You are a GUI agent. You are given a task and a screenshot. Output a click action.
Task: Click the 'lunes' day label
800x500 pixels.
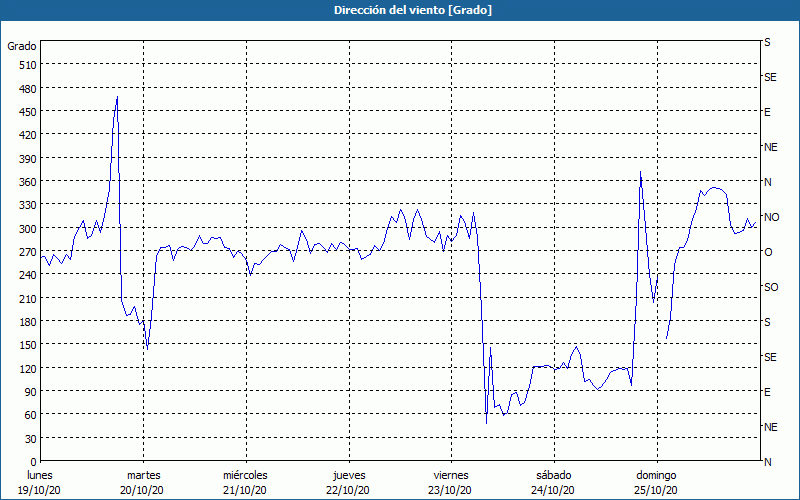40,475
